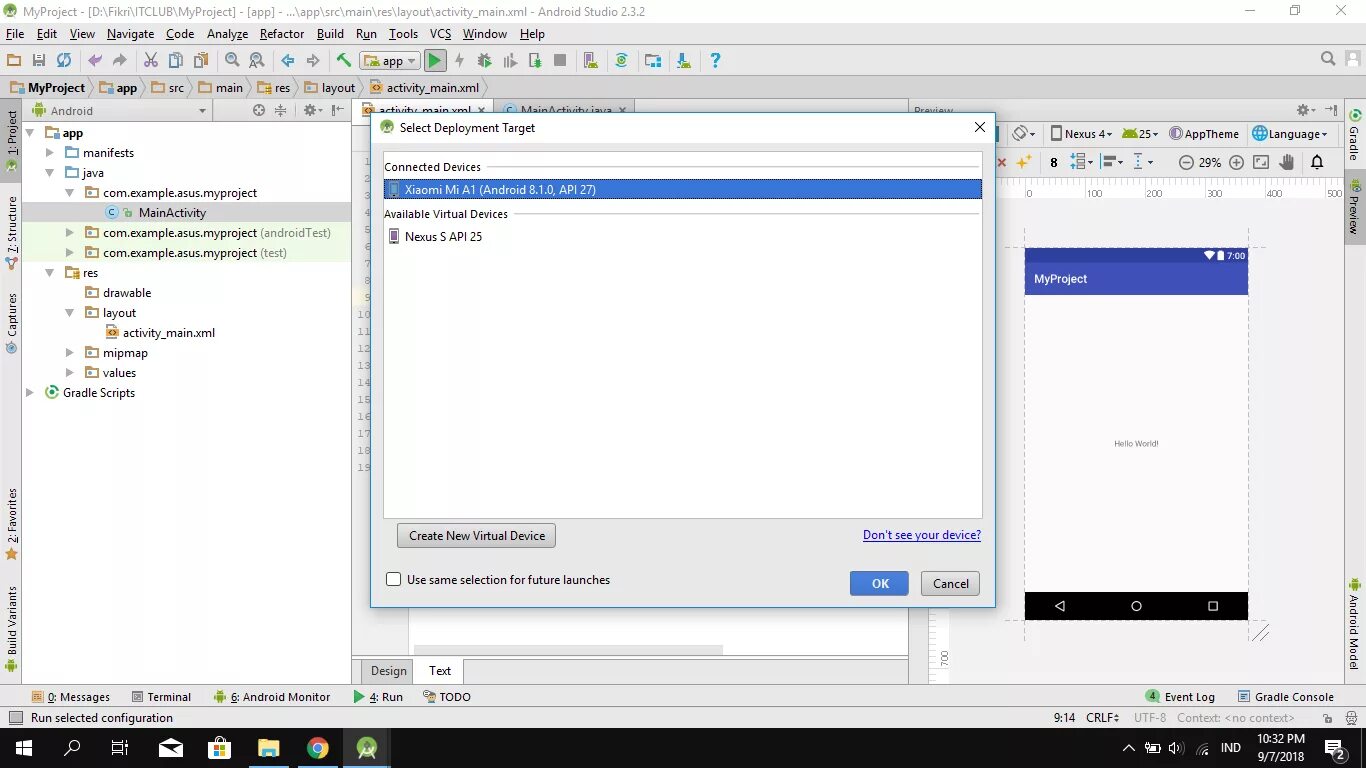
Task: Open the orientation dropdown in preview
Action: tap(1025, 134)
